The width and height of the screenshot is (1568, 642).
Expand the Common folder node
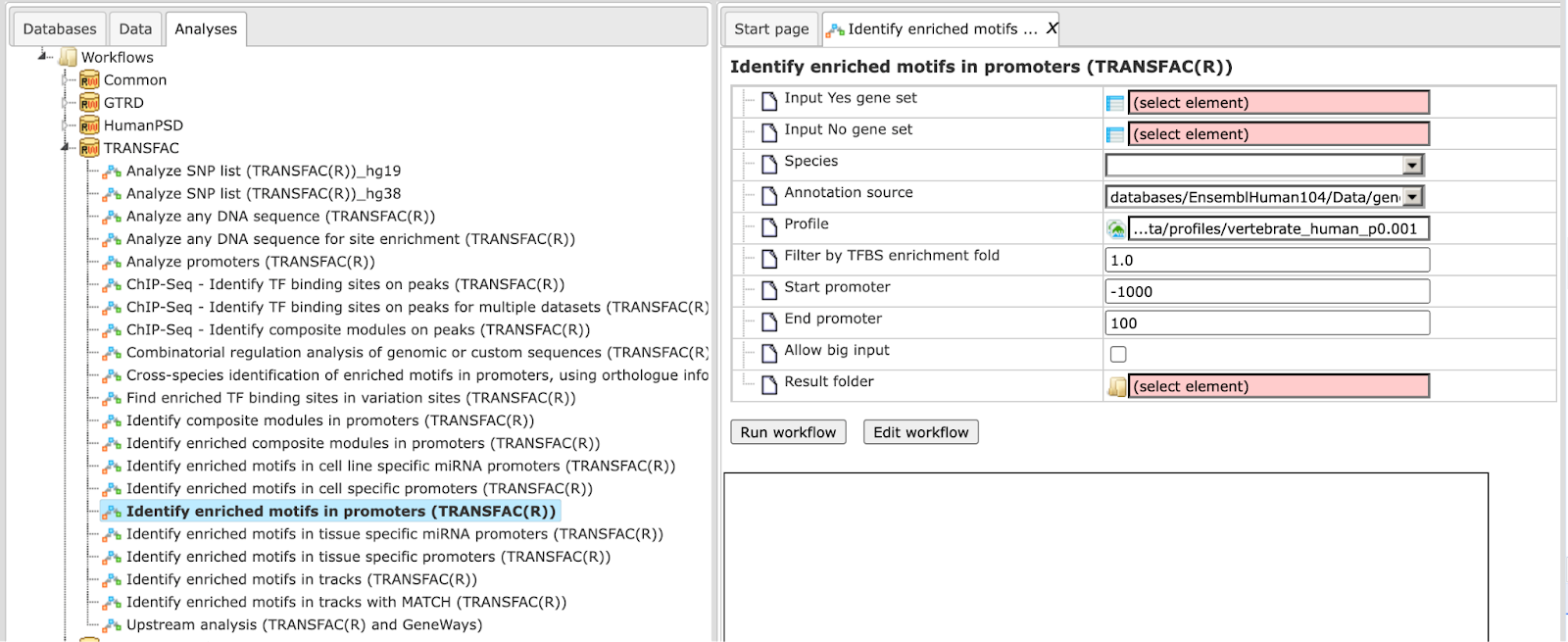point(67,79)
